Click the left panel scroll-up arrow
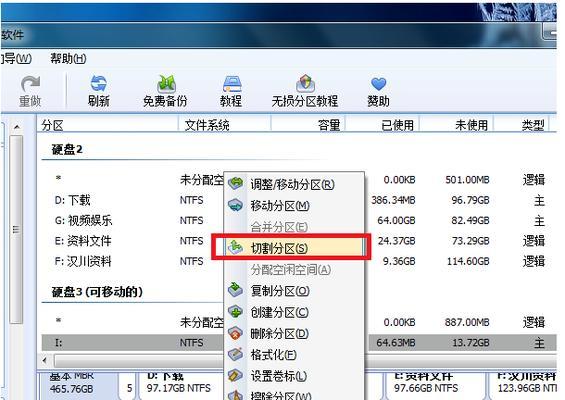 17,126
